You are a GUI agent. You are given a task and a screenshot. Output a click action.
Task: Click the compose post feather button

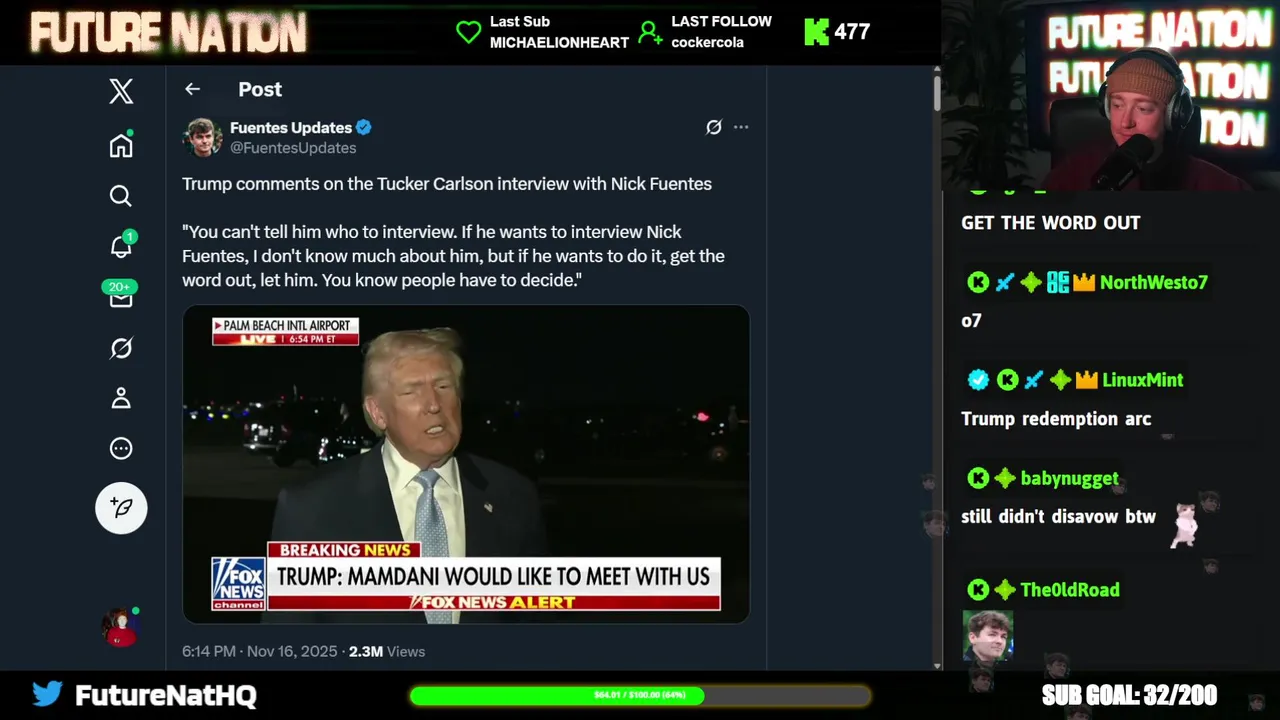(121, 508)
